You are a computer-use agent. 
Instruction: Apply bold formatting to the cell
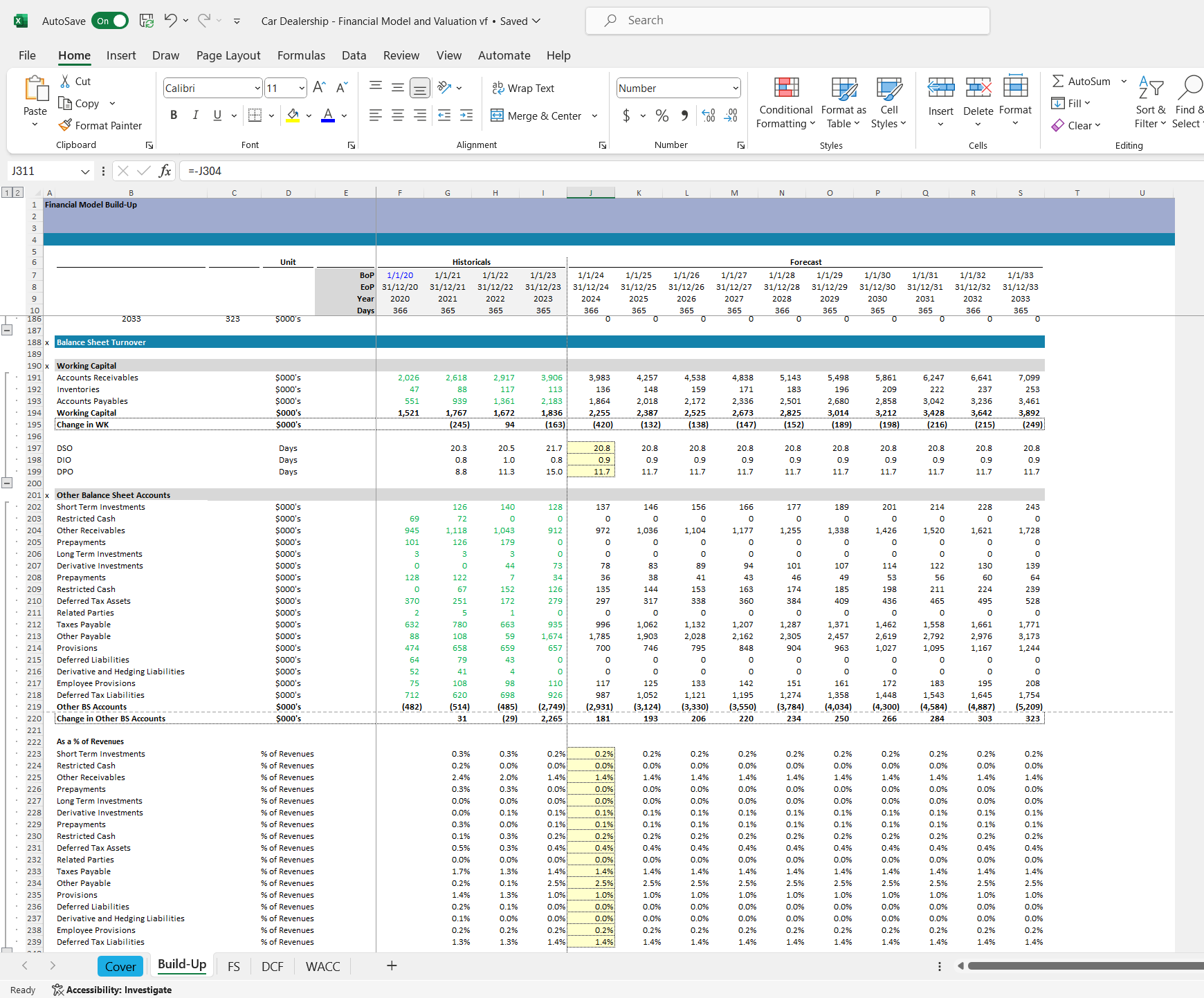[x=174, y=115]
